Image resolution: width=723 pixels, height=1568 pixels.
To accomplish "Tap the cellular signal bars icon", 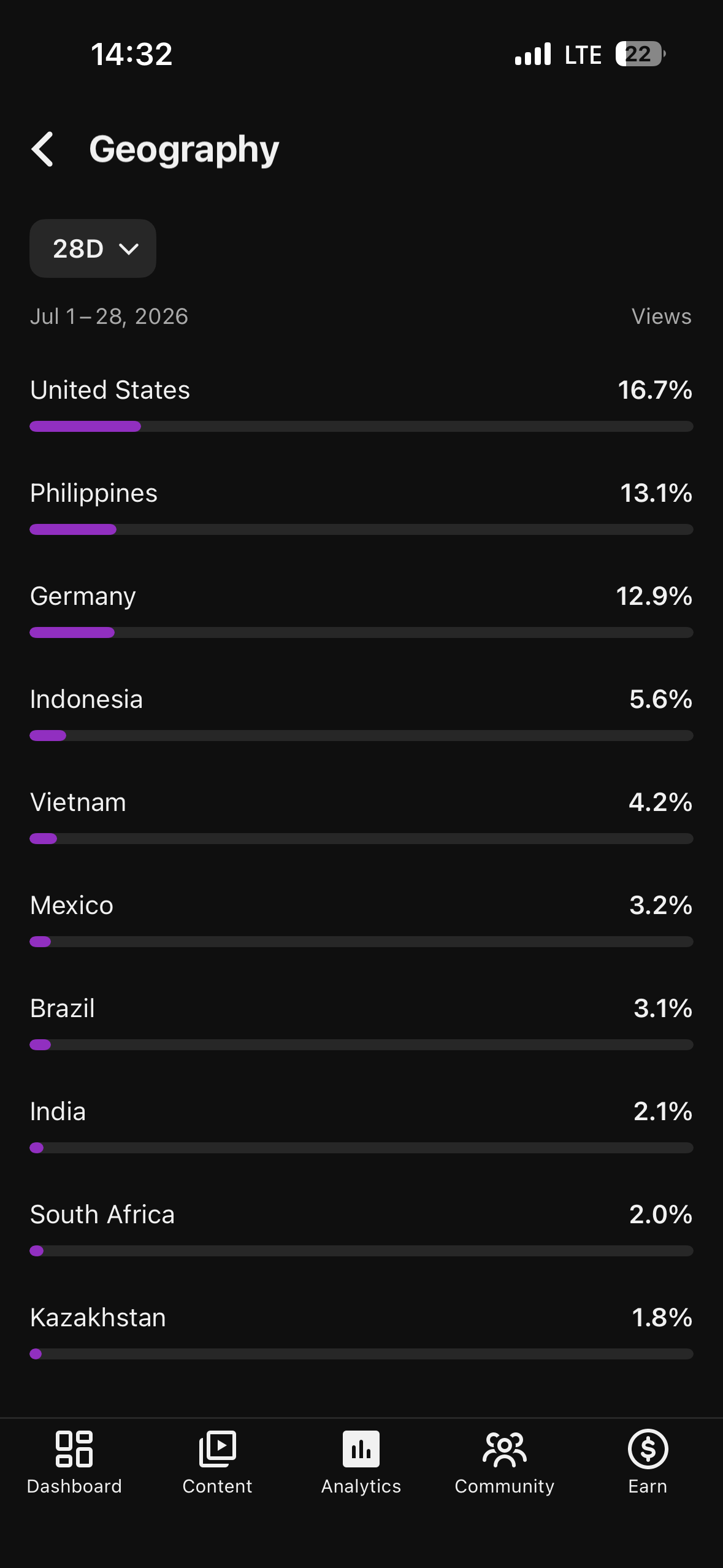I will coord(533,54).
